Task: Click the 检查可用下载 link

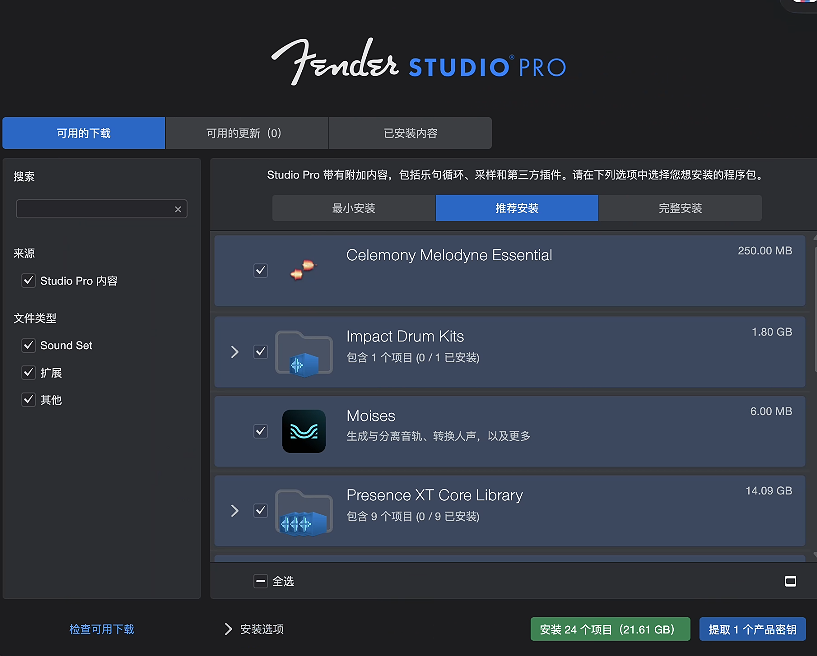Action: pos(102,629)
